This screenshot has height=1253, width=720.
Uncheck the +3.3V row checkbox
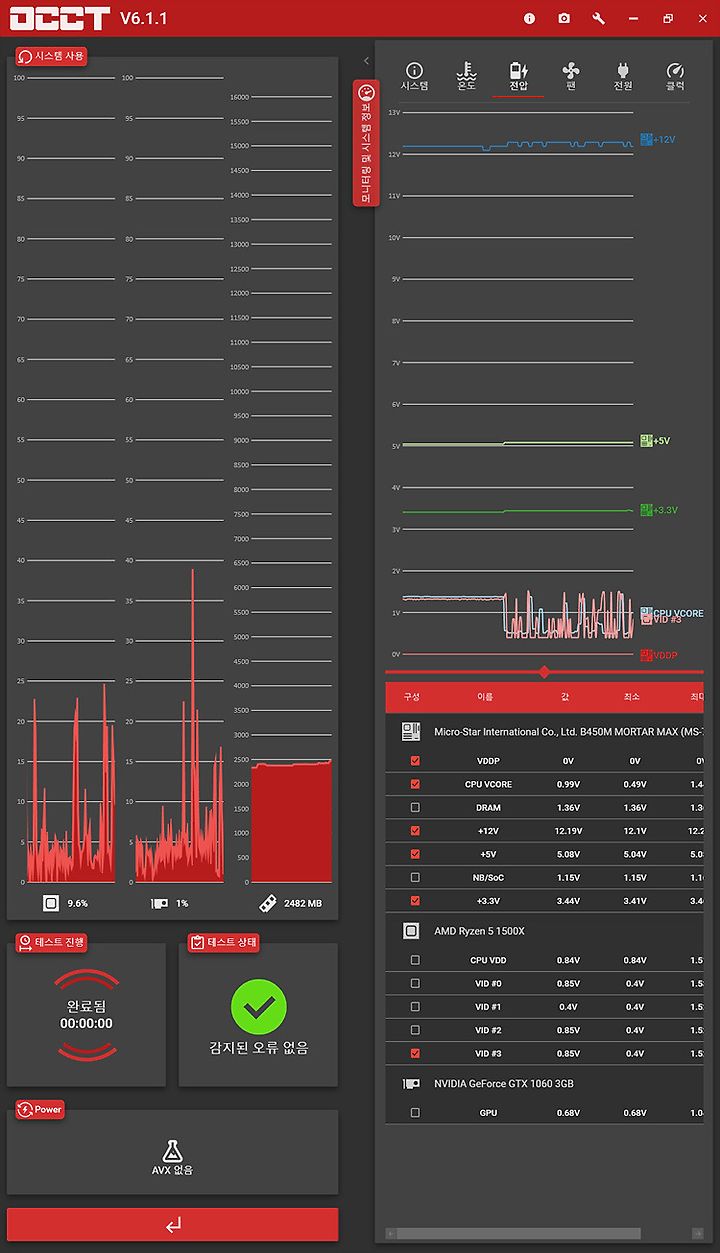pyautogui.click(x=415, y=900)
